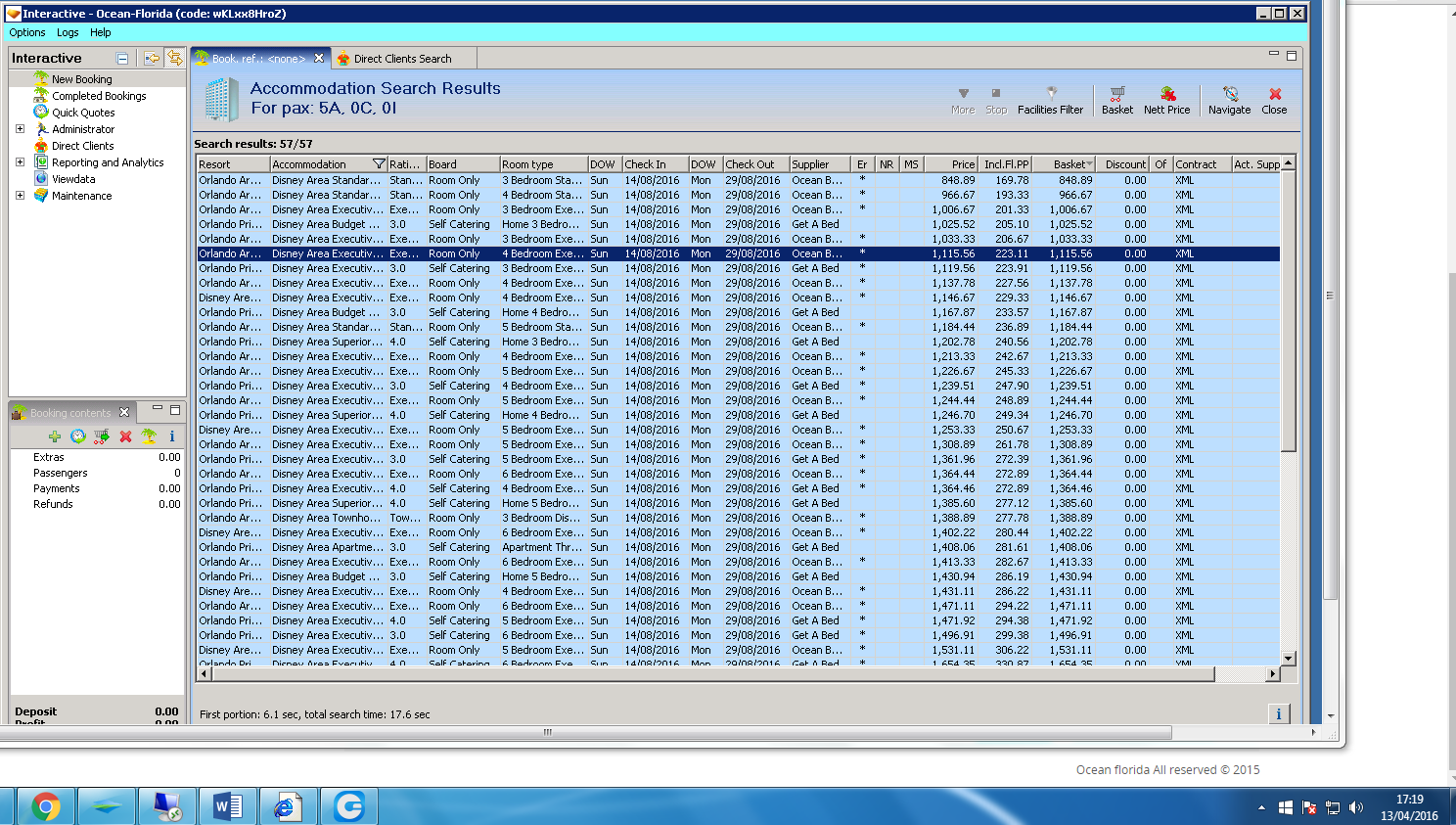Click the info button beside the search time status

pos(1278,713)
